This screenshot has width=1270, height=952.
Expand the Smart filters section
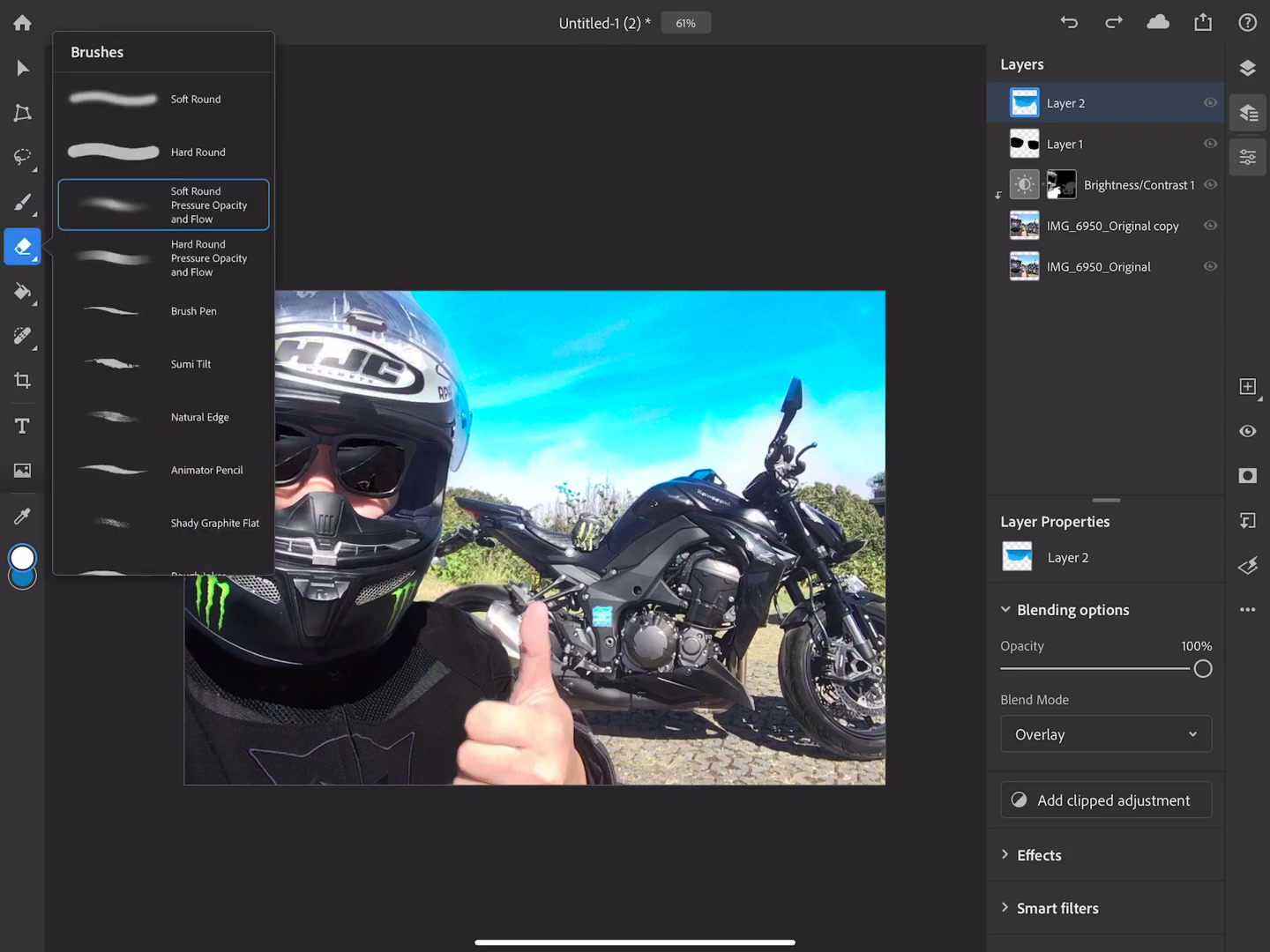pos(1005,907)
